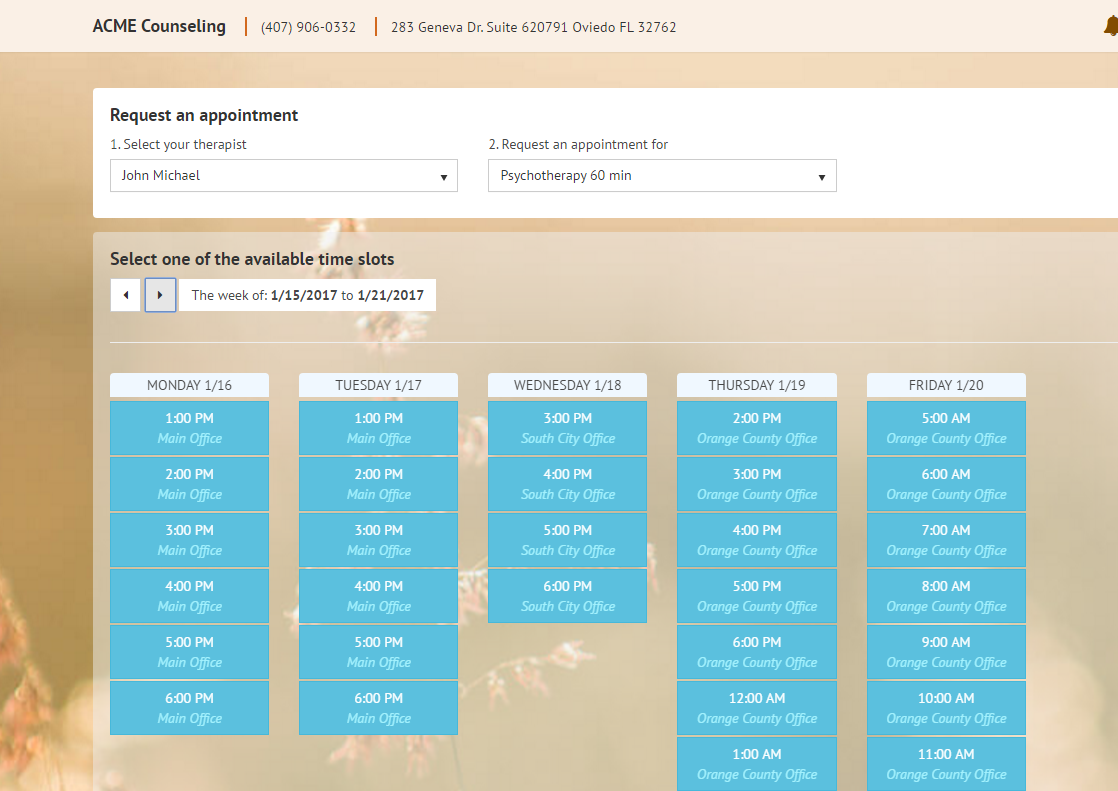Viewport: 1118px width, 791px height.
Task: Click the 1. Select your therapist label
Action: (178, 145)
